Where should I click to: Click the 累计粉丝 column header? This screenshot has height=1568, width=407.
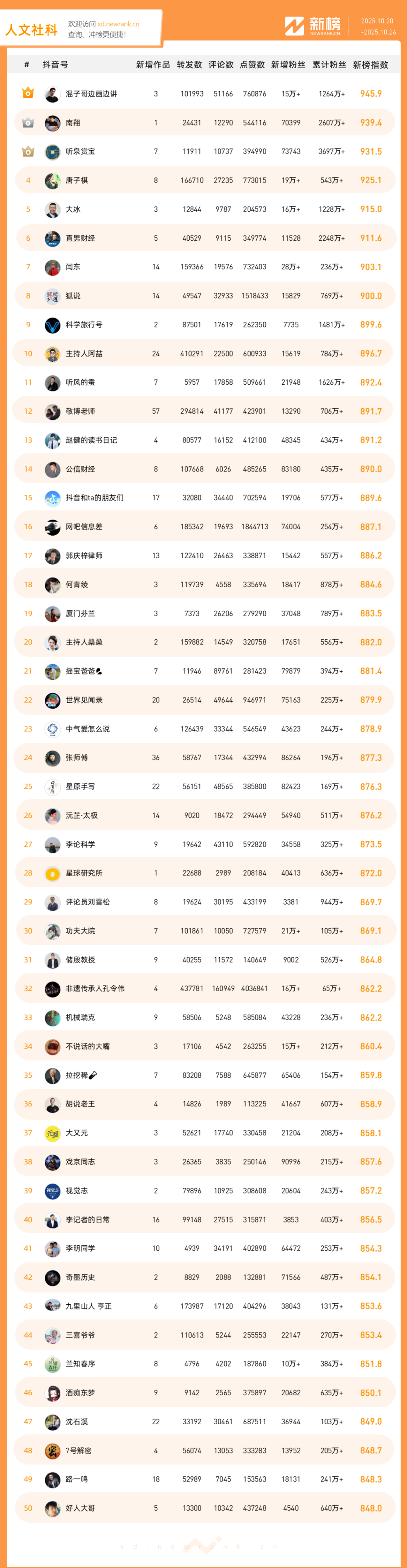329,65
